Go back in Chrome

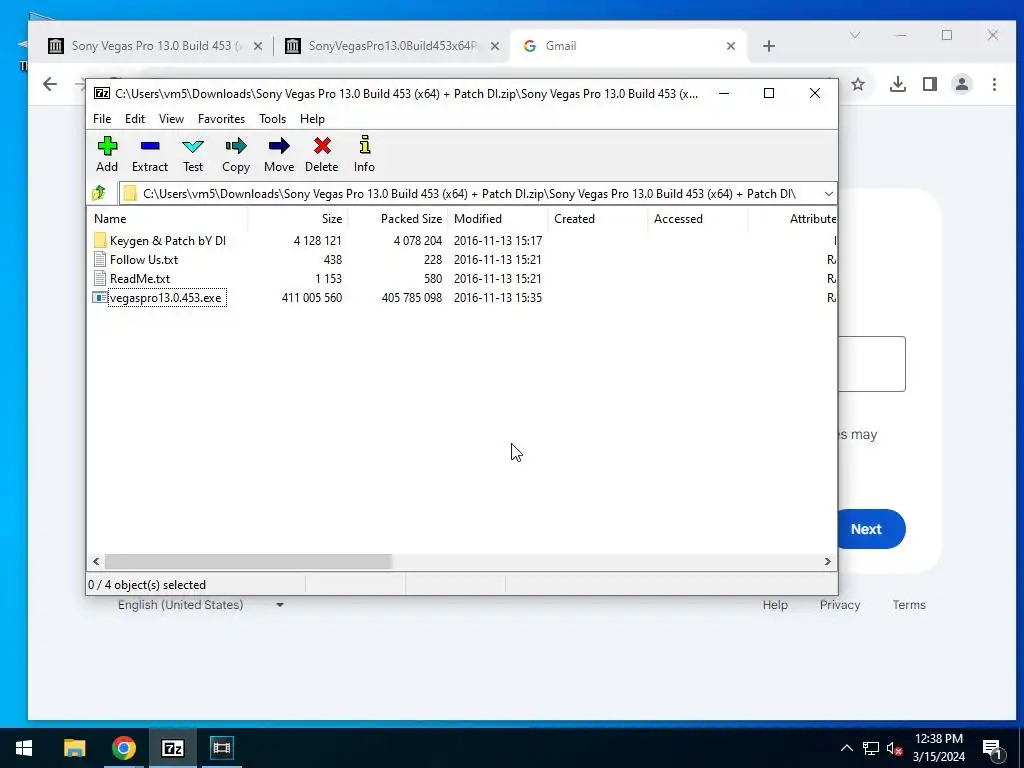[x=50, y=84]
